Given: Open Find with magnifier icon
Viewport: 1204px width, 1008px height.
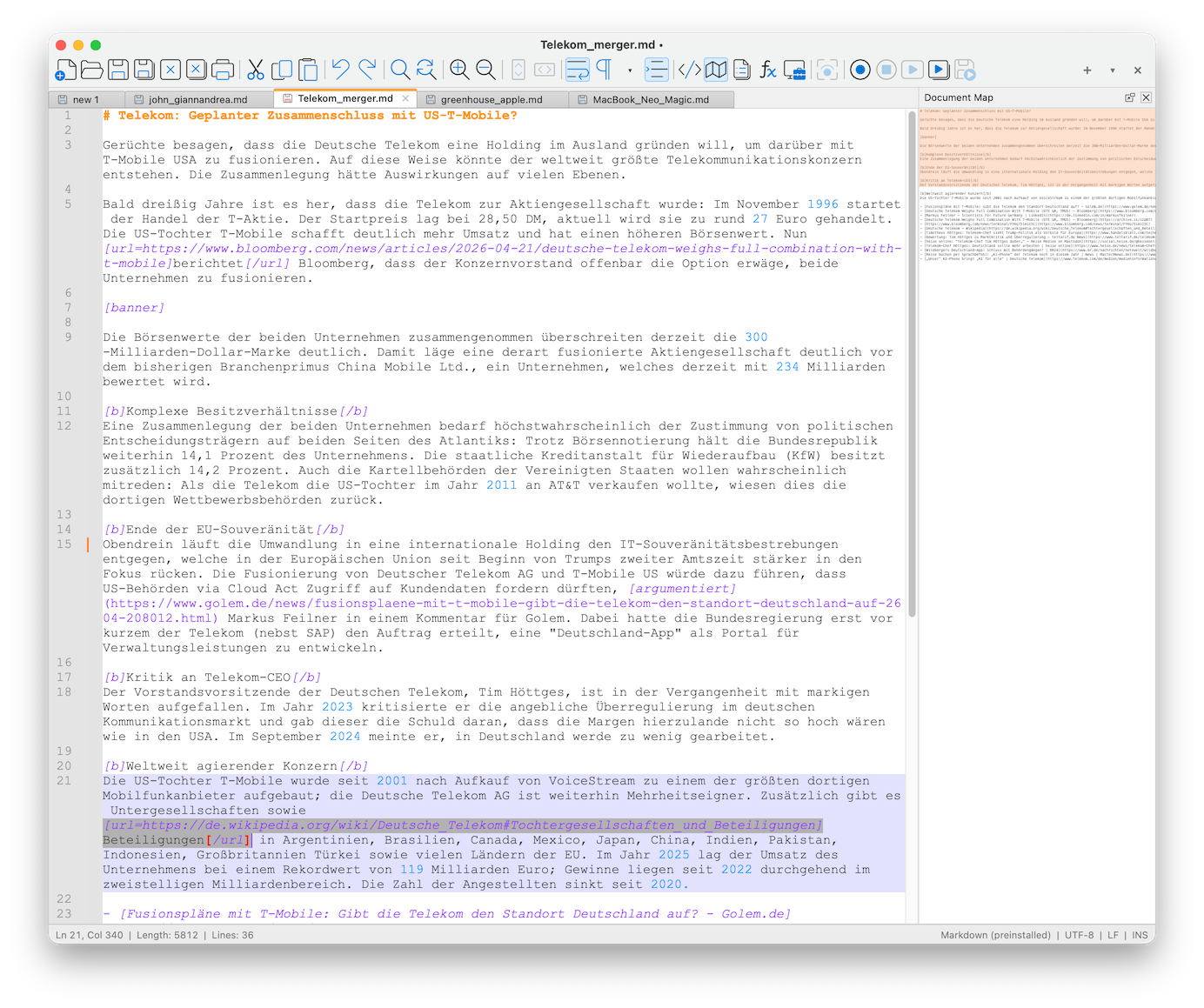Looking at the screenshot, I should point(399,70).
